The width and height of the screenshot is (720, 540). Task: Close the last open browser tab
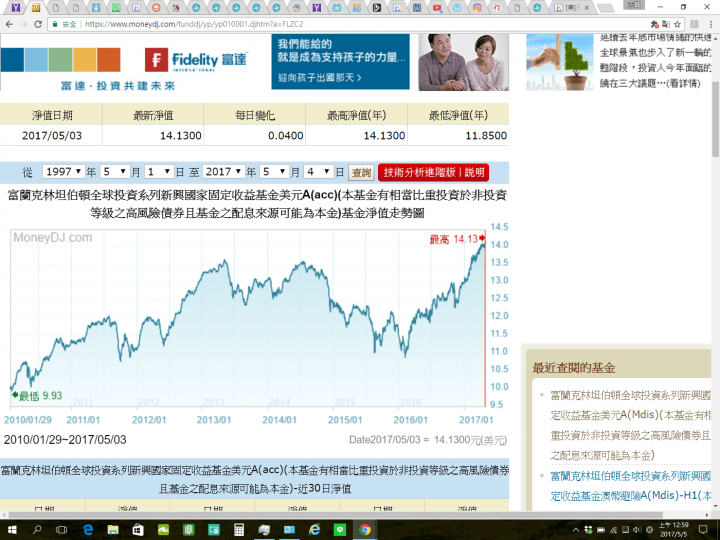tap(586, 7)
